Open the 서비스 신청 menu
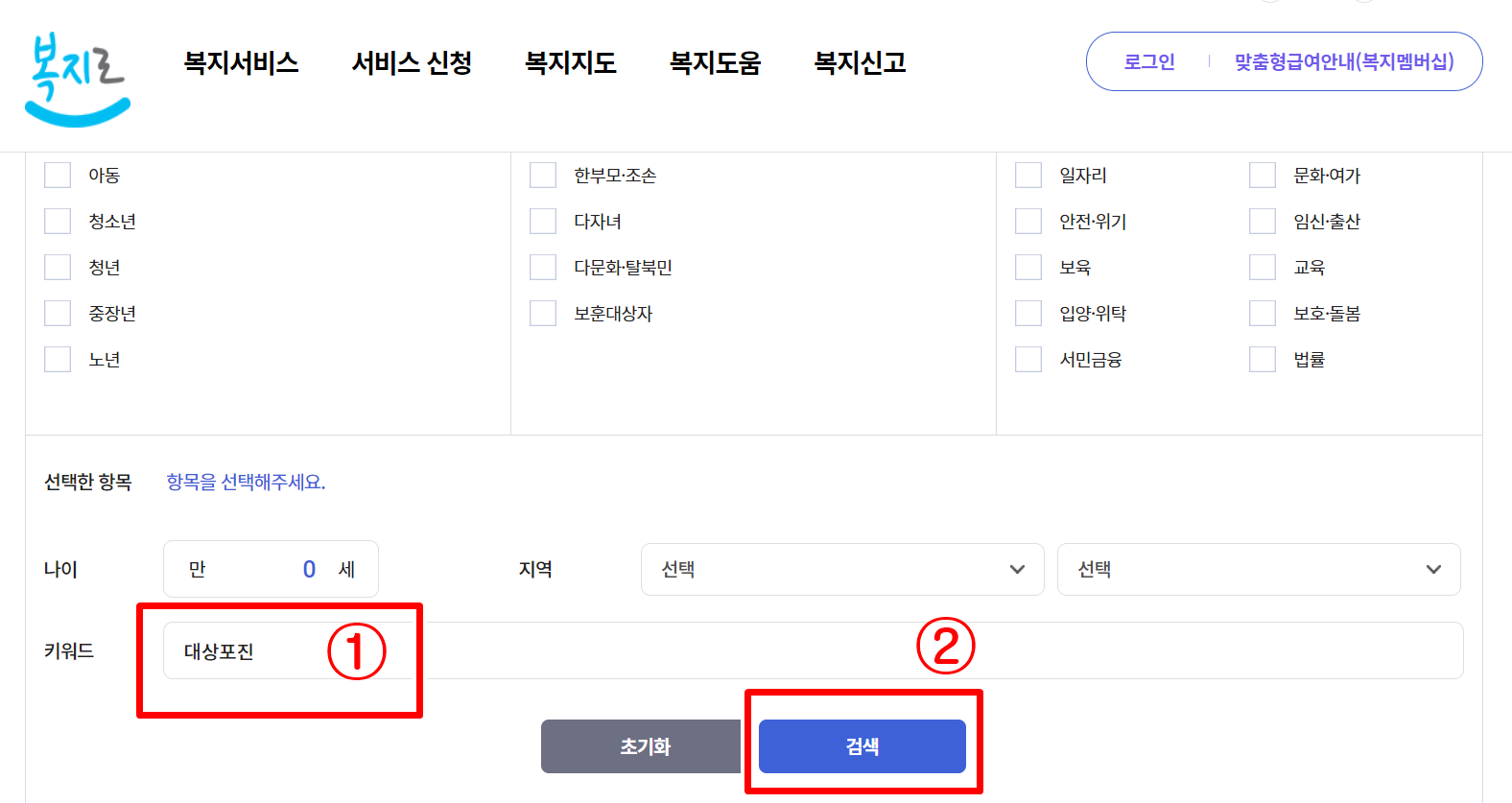Image resolution: width=1512 pixels, height=803 pixels. 411,62
